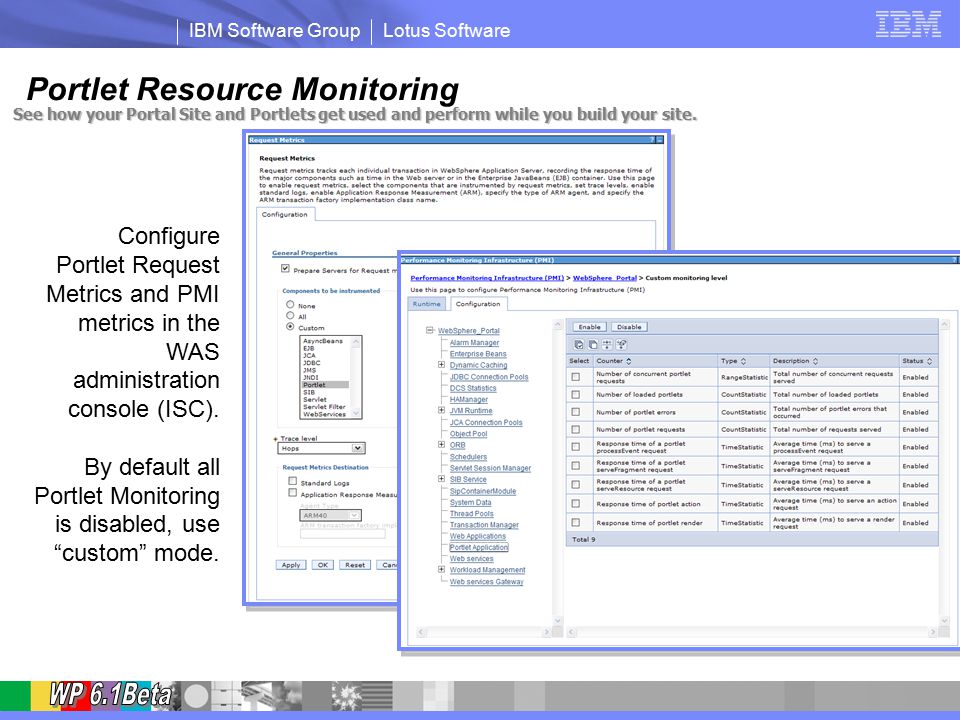Click the vertical scrollbar beside the PMI tree
The height and width of the screenshot is (720, 960).
[557, 472]
